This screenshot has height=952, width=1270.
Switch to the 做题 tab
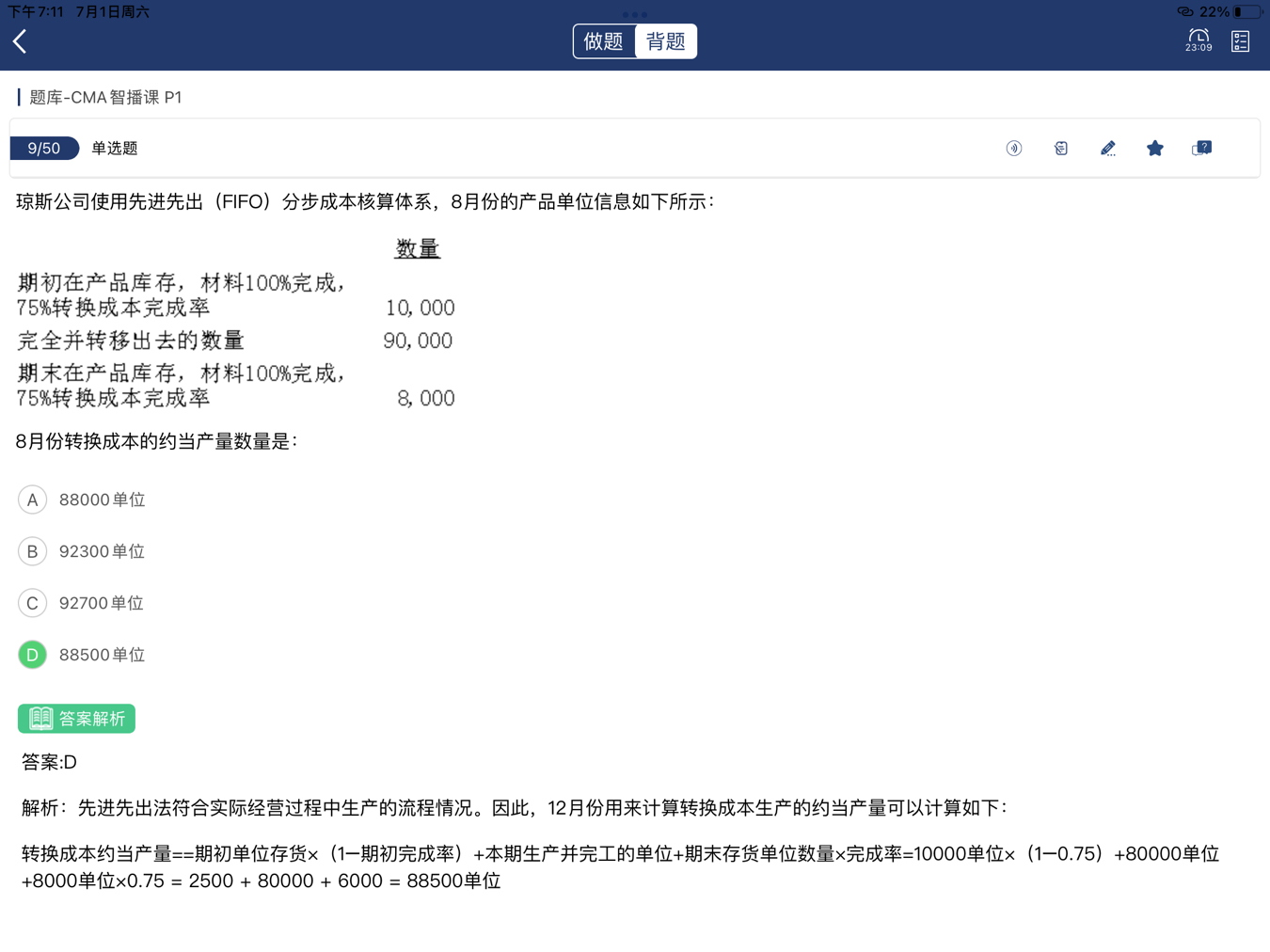point(604,41)
